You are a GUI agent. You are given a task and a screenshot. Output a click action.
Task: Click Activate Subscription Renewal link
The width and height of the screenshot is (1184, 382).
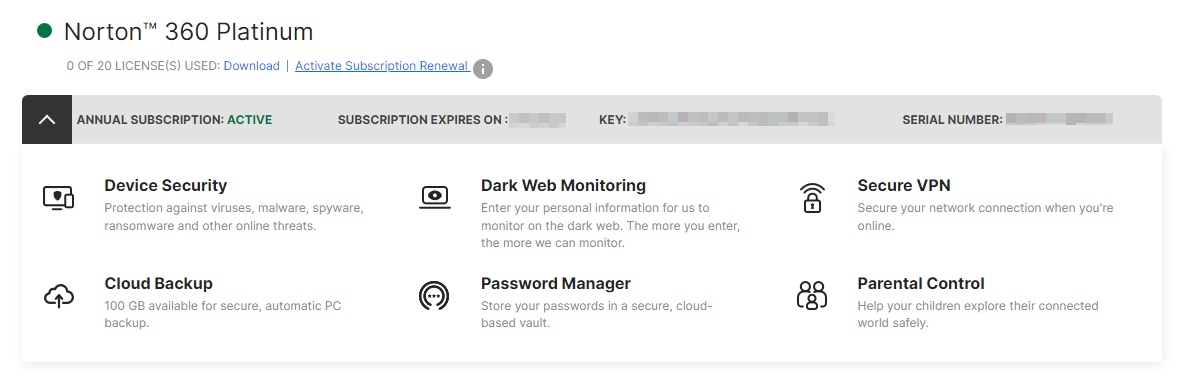[382, 66]
